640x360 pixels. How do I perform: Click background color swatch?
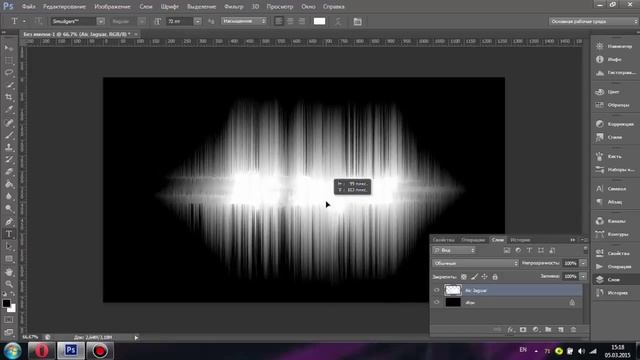point(12,309)
